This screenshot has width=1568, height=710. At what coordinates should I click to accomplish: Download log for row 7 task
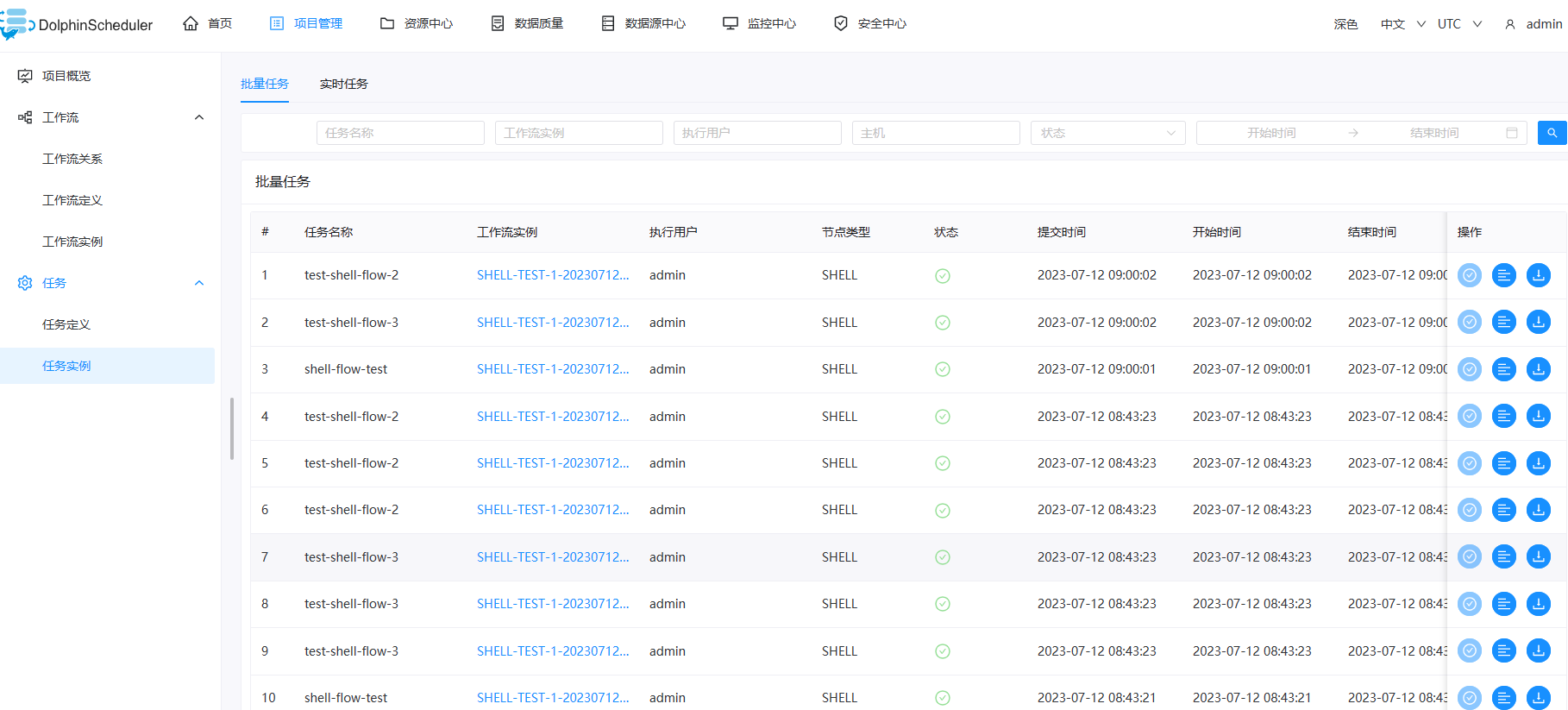point(1539,556)
